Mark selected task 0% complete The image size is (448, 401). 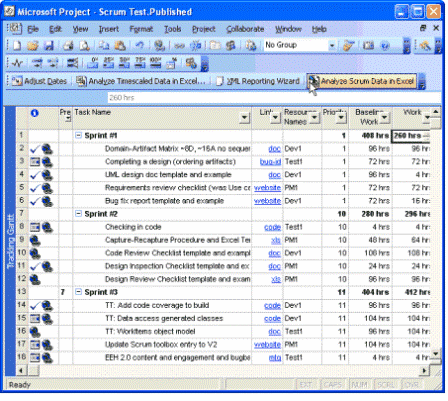92,63
